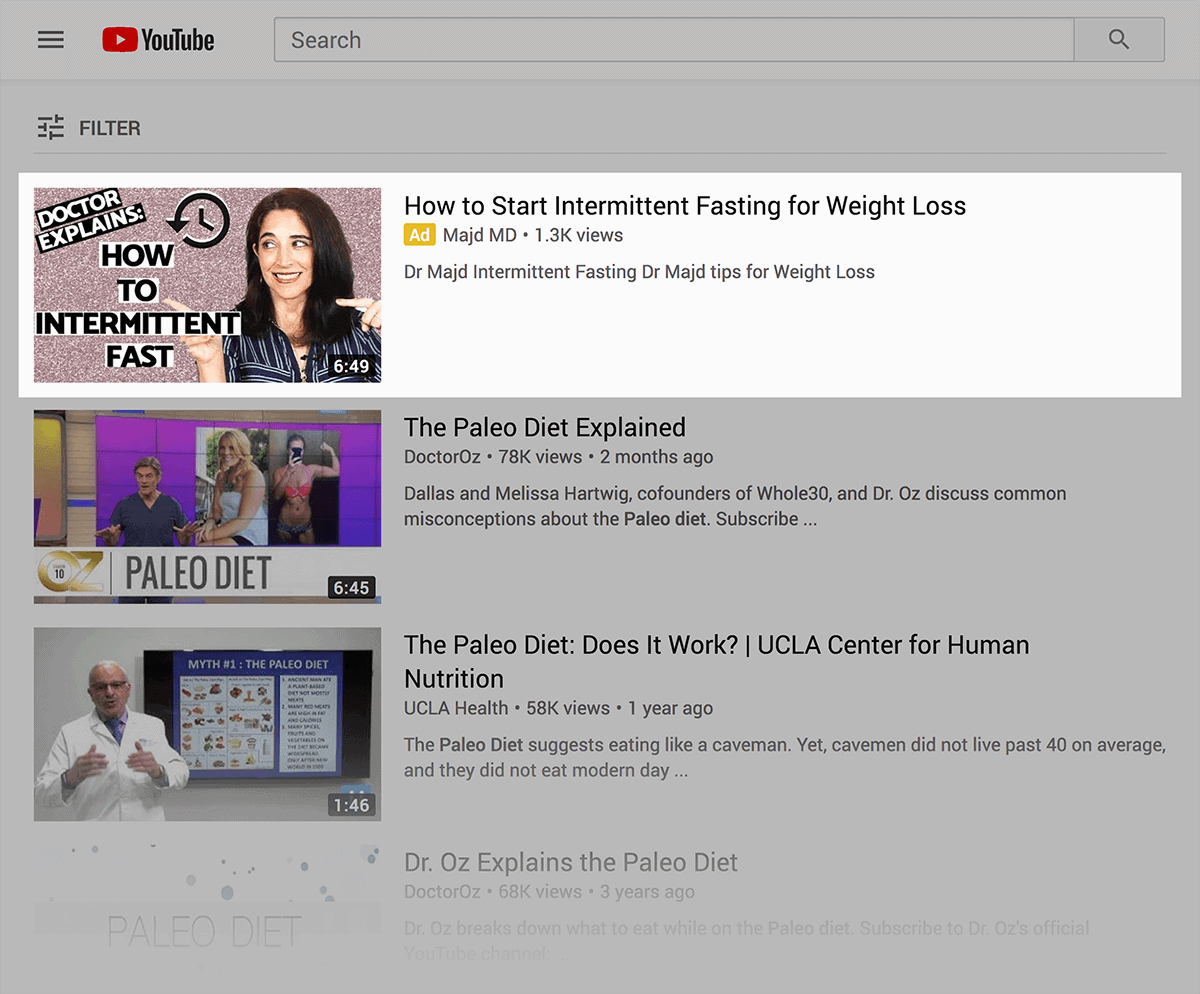The image size is (1200, 994).
Task: Go to YouTube home via logo
Action: click(158, 40)
